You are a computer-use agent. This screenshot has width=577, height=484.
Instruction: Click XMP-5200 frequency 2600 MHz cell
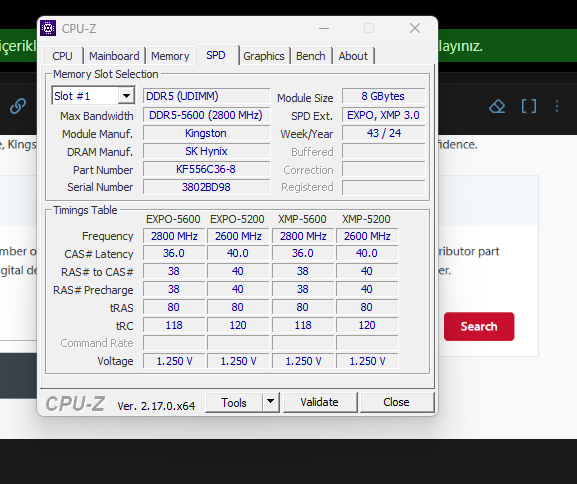(x=367, y=236)
